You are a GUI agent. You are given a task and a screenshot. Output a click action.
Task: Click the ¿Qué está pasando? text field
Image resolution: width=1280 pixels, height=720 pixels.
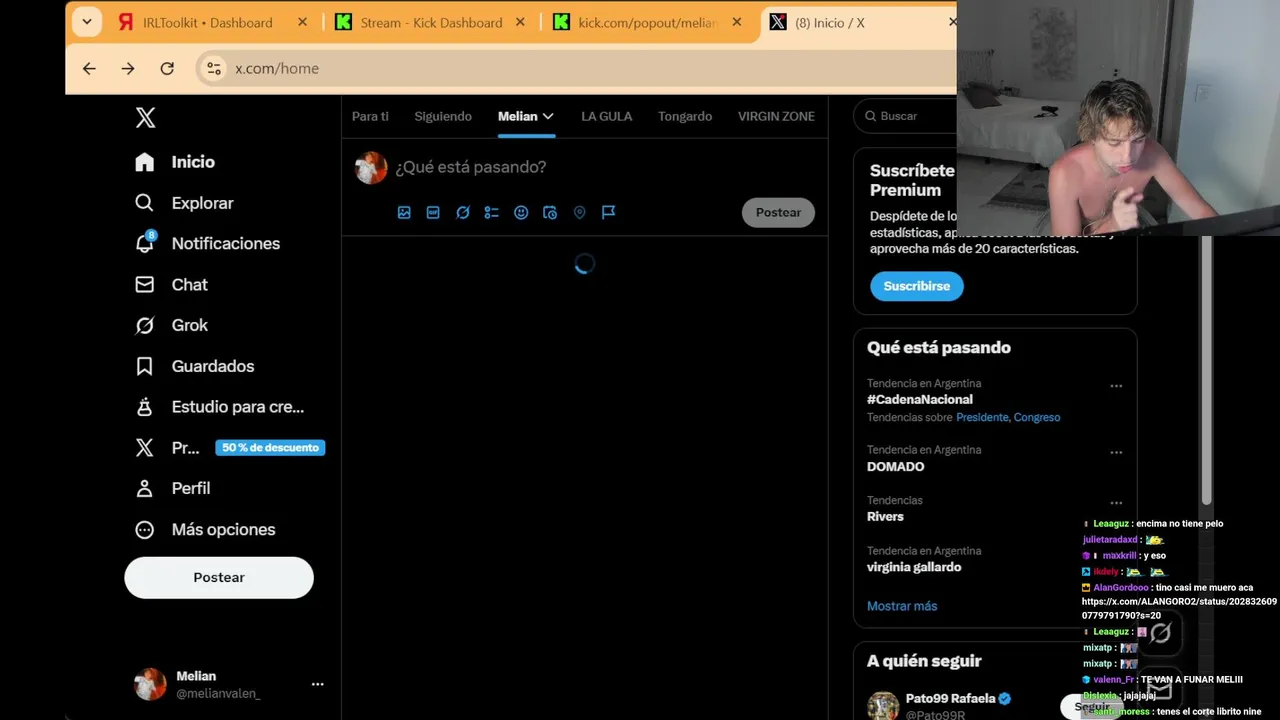point(470,167)
